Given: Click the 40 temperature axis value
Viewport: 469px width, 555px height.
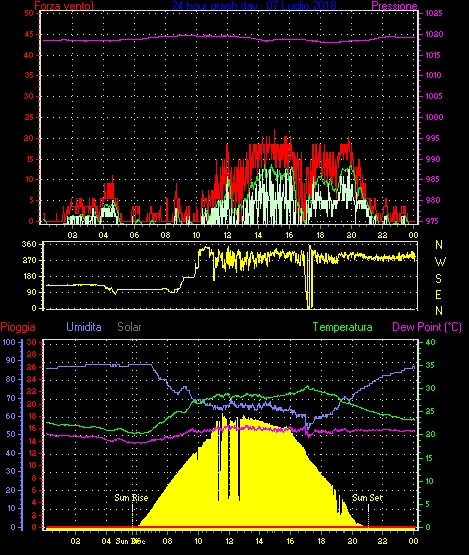Looking at the screenshot, I should [x=430, y=342].
